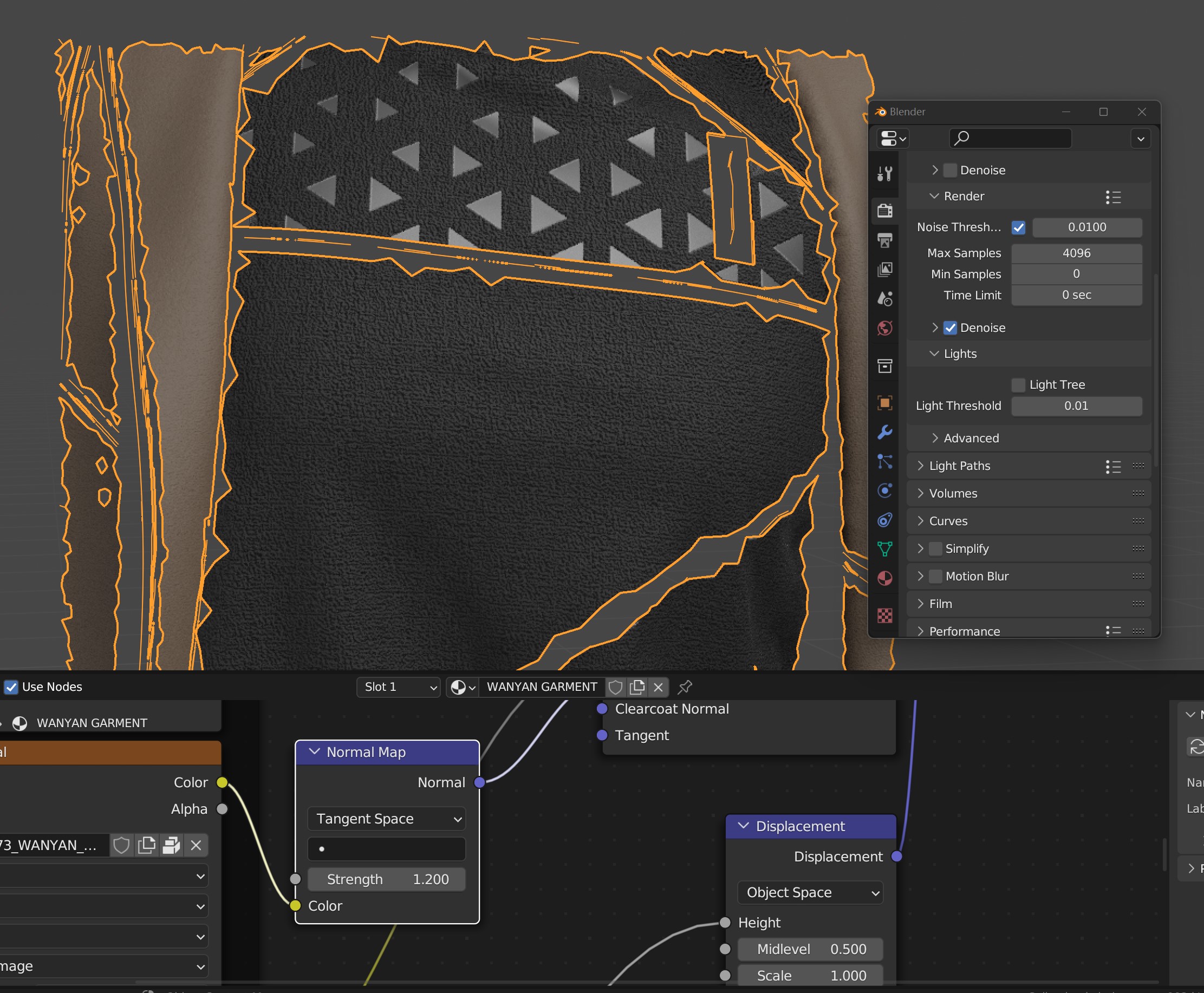The height and width of the screenshot is (993, 1204).
Task: Expand the Volumes panel
Action: 953,493
